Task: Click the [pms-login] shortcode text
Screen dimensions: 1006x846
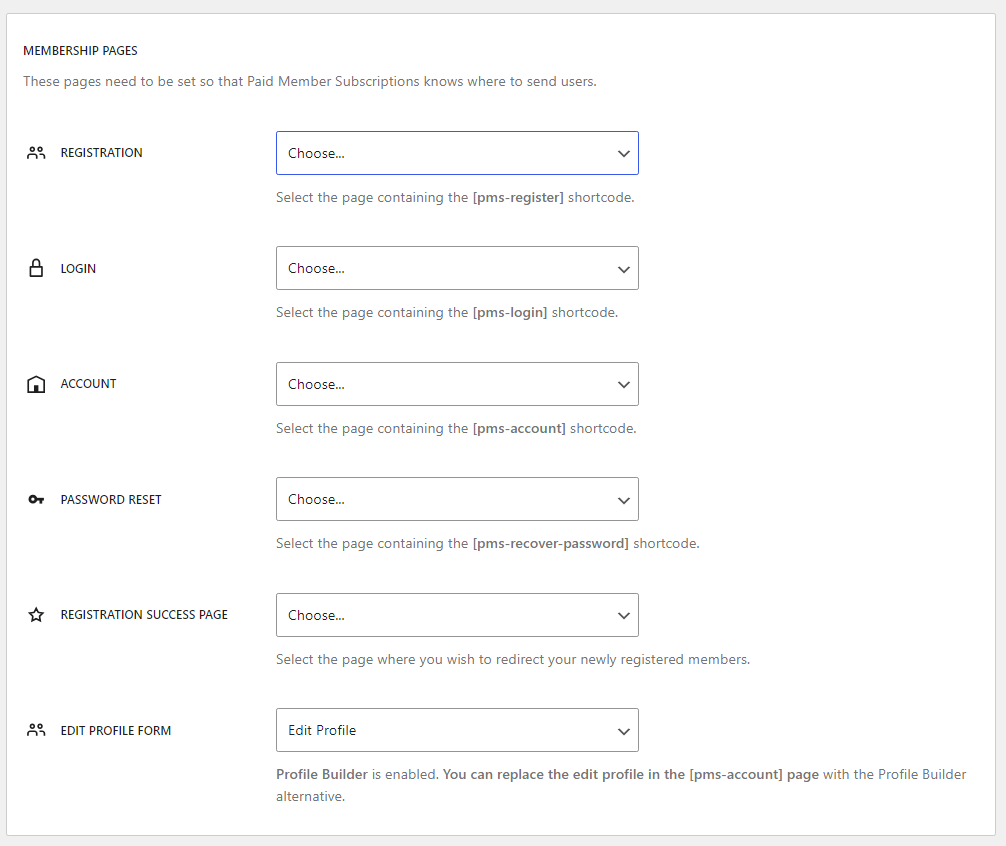Action: [510, 312]
